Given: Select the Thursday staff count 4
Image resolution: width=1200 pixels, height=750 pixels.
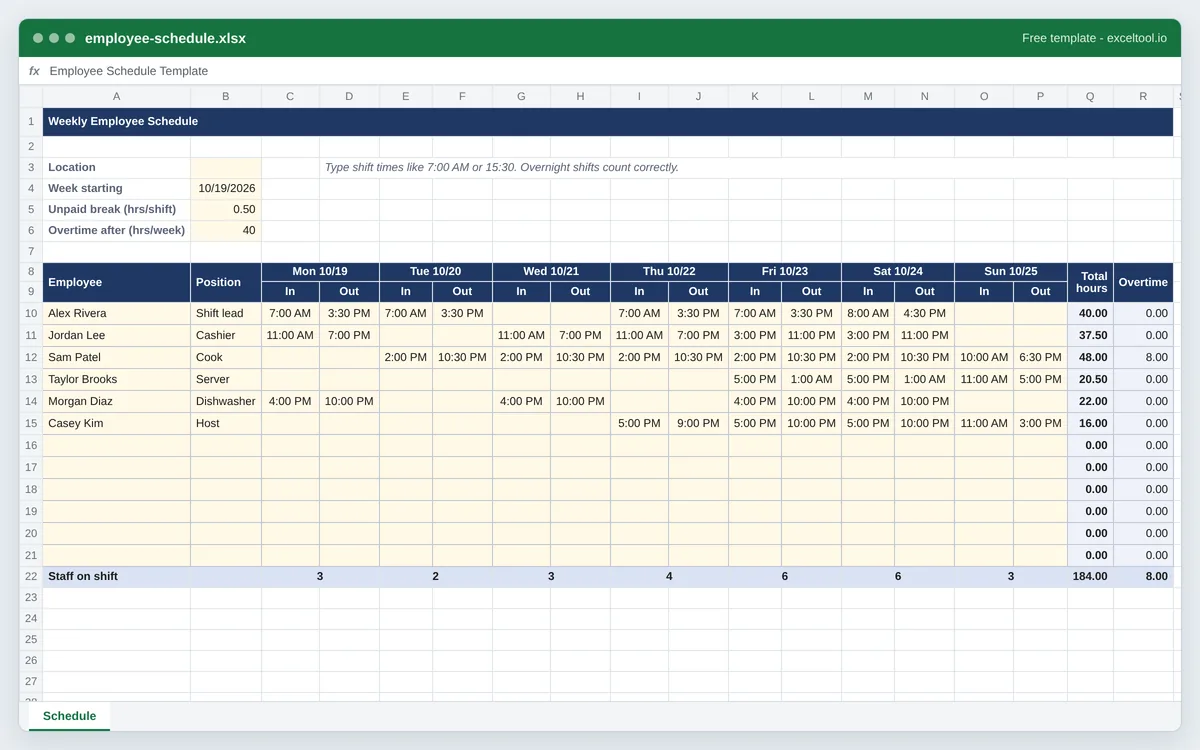Looking at the screenshot, I should click(x=669, y=576).
